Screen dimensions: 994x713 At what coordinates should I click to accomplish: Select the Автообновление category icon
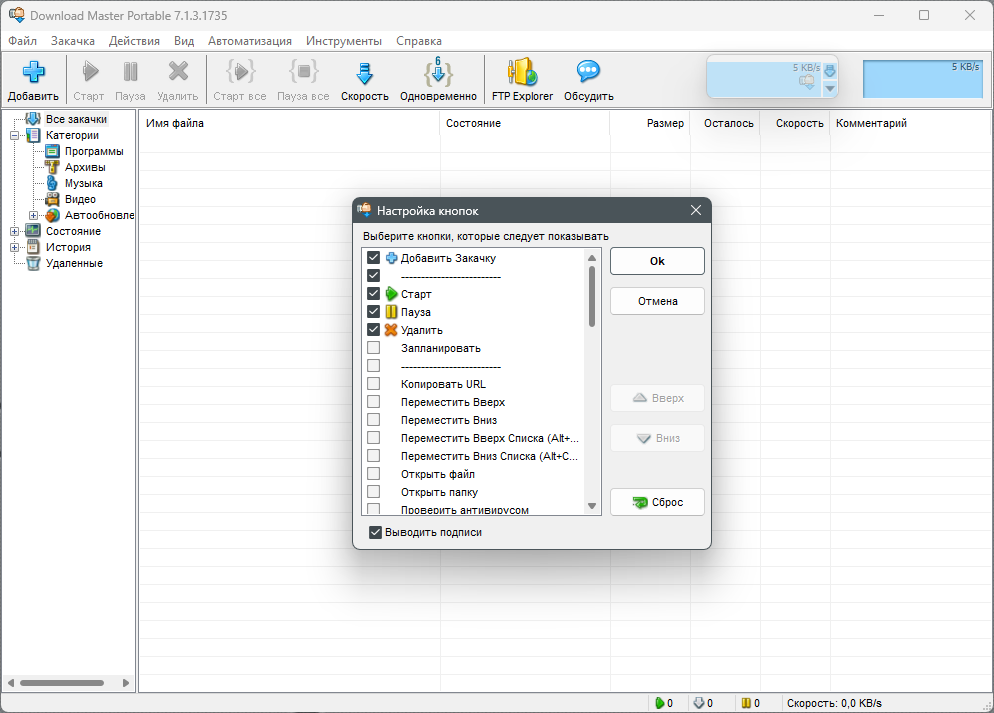(53, 215)
